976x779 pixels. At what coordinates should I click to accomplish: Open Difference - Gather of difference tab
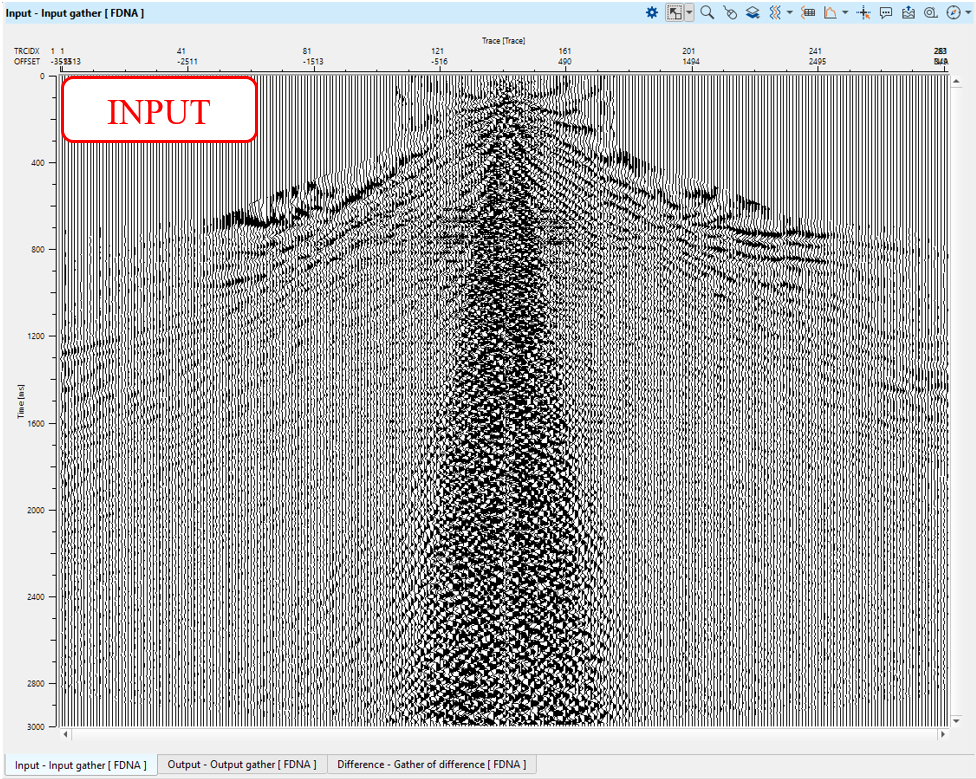[430, 765]
